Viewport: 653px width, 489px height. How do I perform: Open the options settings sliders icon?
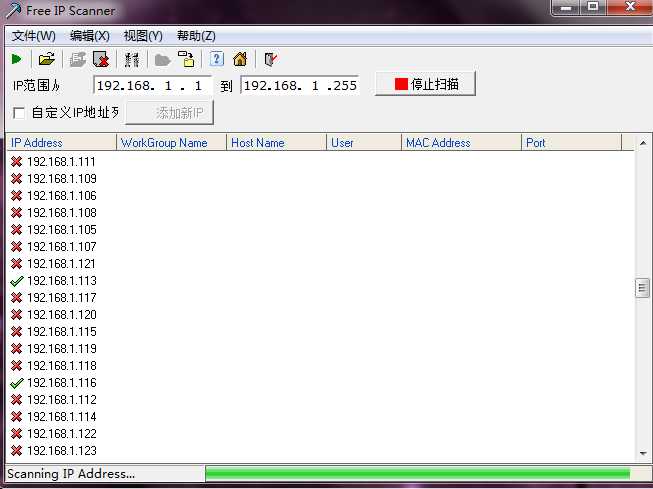tap(132, 59)
